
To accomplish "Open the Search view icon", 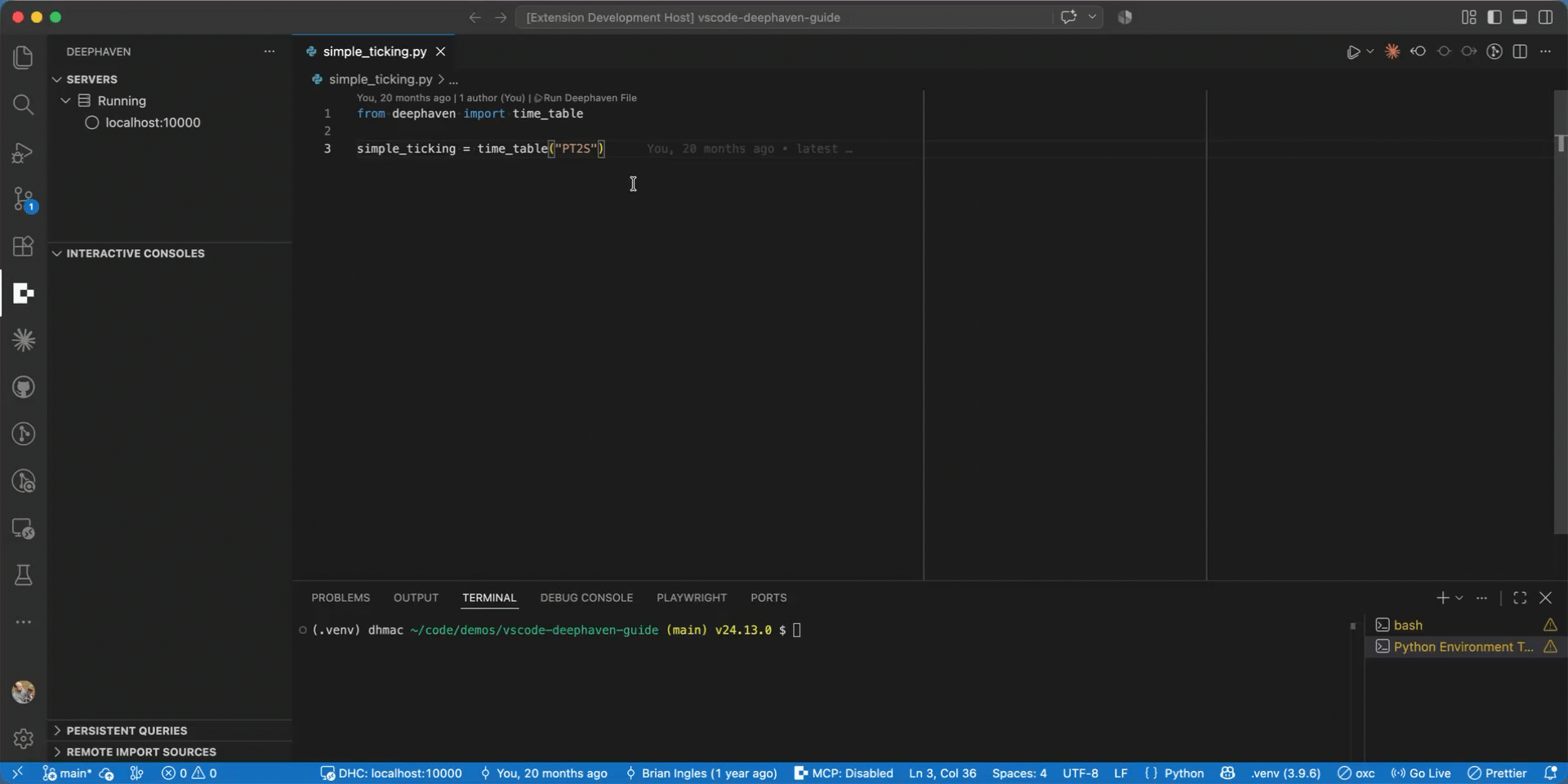I will 23,105.
